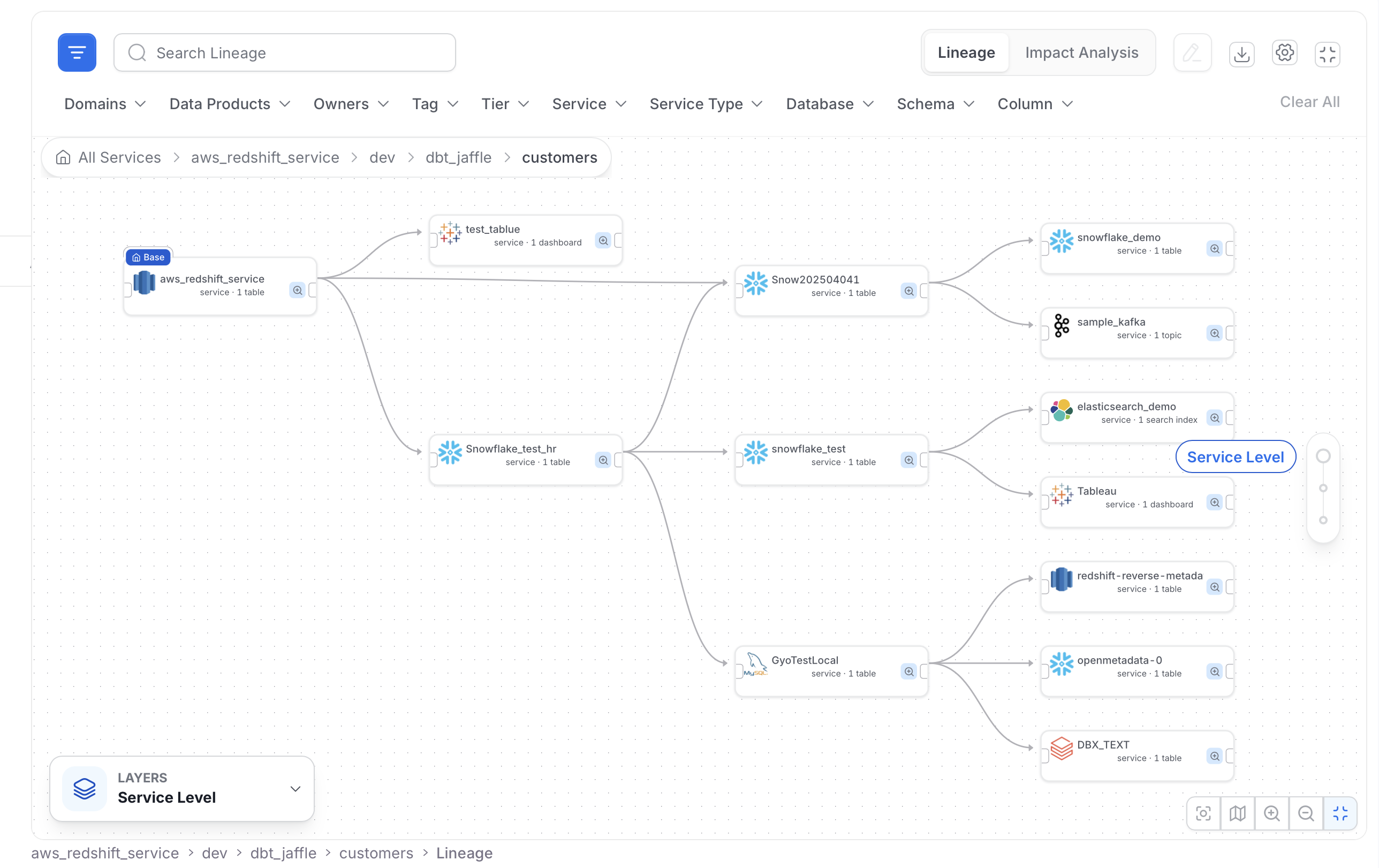
Task: Click the zoom icon on the sample_kafka node
Action: pyautogui.click(x=1215, y=333)
